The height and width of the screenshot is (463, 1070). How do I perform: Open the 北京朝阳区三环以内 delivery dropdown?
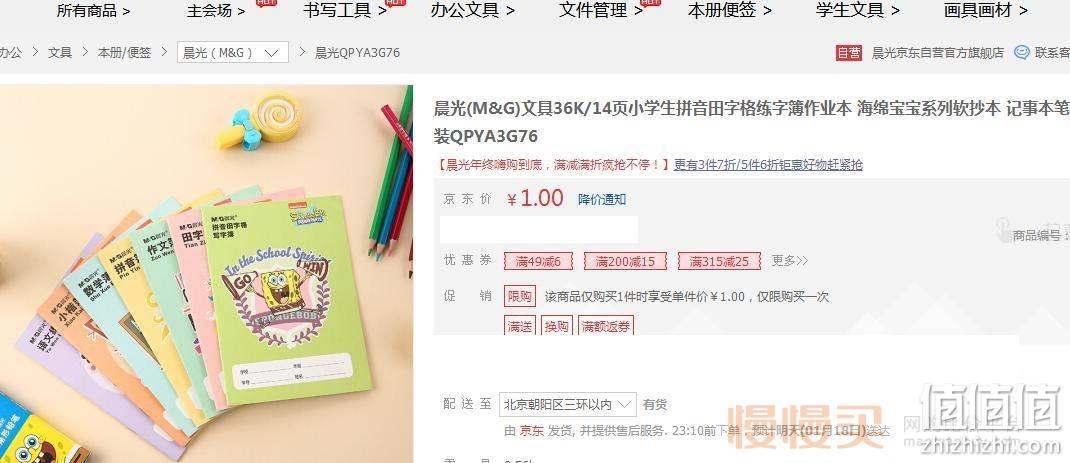[x=568, y=404]
